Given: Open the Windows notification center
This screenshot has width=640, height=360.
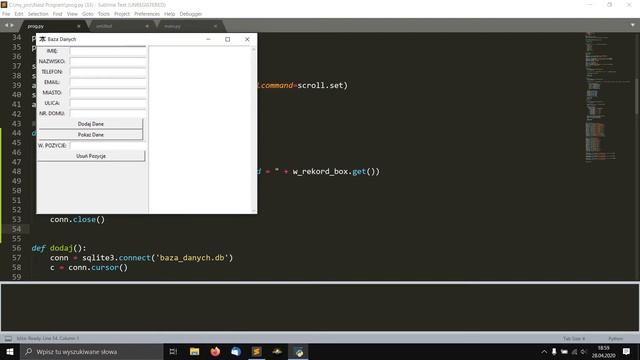Looking at the screenshot, I should point(627,351).
